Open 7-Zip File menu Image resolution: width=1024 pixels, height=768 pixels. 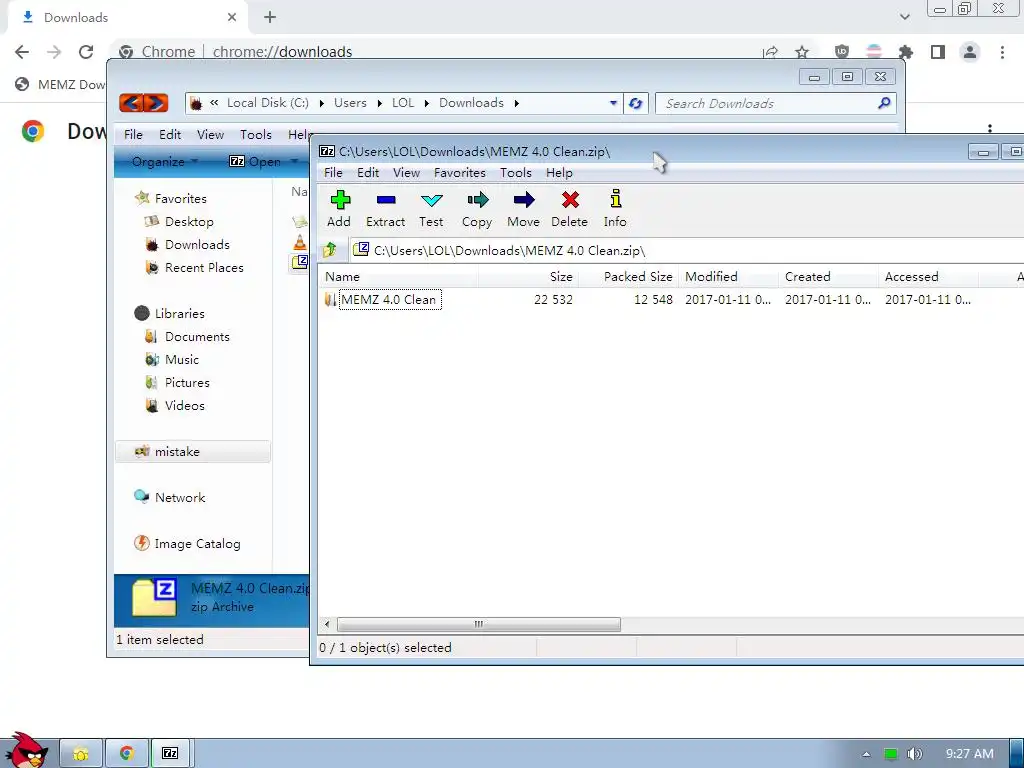(x=333, y=172)
